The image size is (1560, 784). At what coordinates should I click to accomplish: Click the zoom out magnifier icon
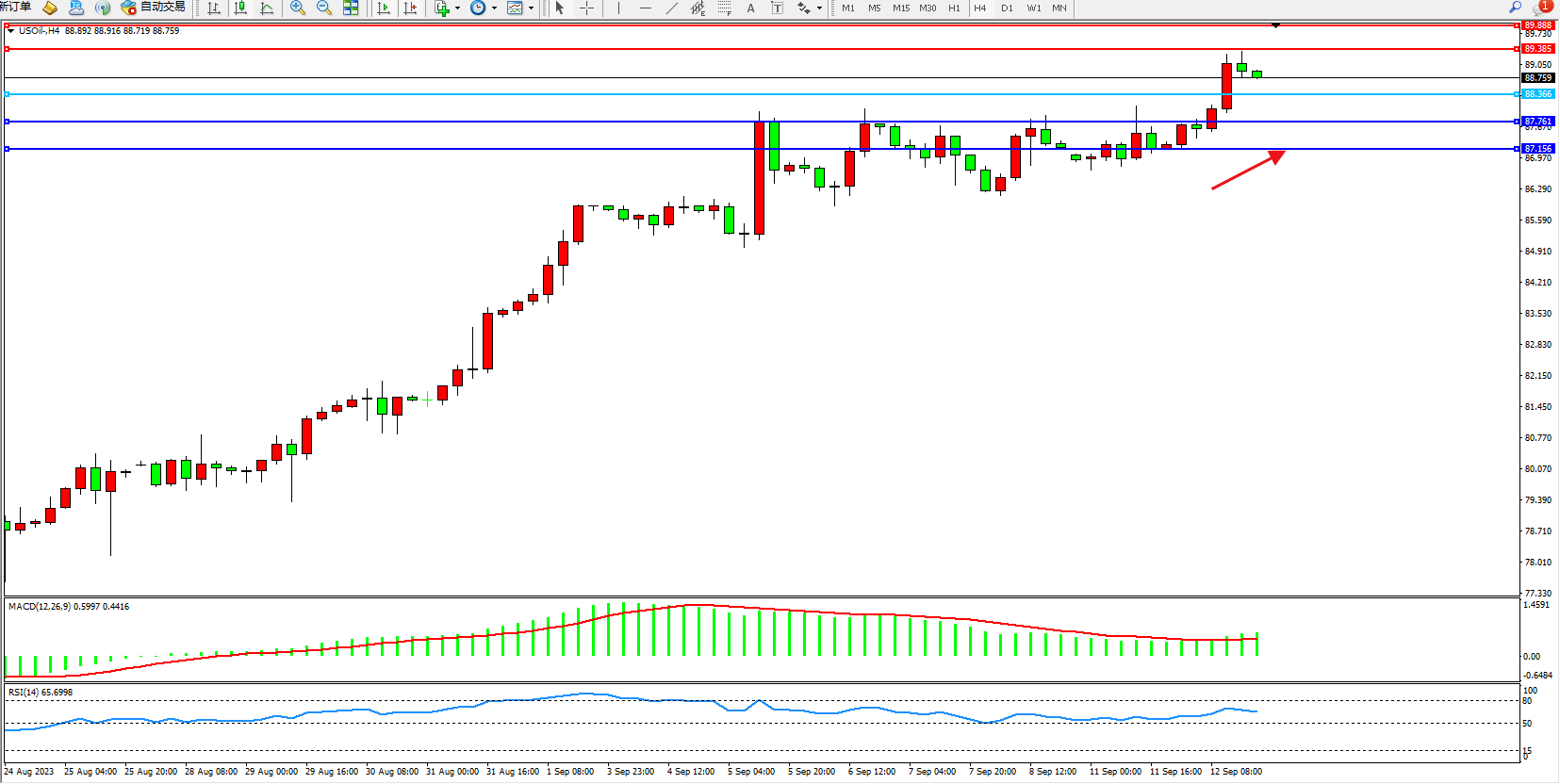point(324,8)
